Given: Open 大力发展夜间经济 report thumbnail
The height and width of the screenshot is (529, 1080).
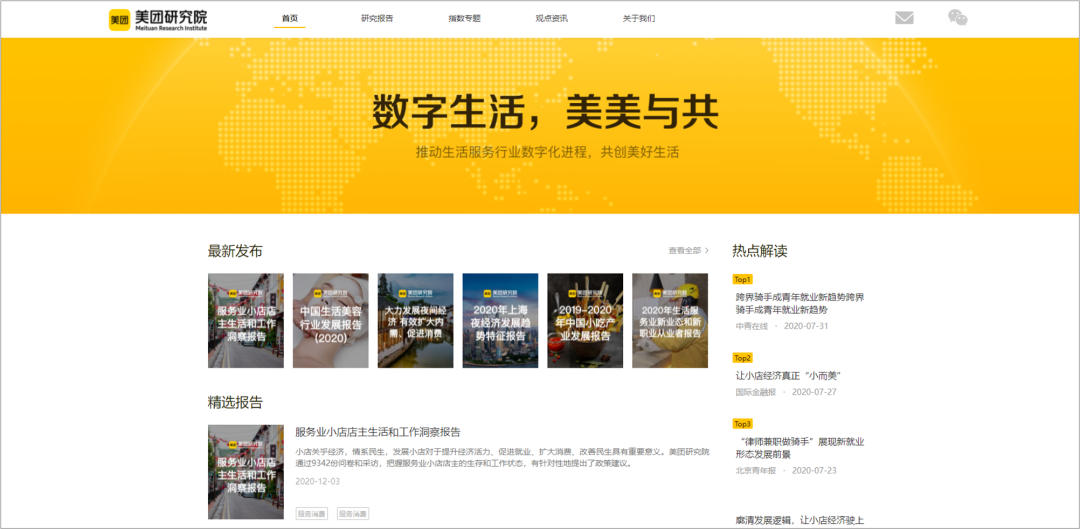Looking at the screenshot, I should click(x=415, y=320).
